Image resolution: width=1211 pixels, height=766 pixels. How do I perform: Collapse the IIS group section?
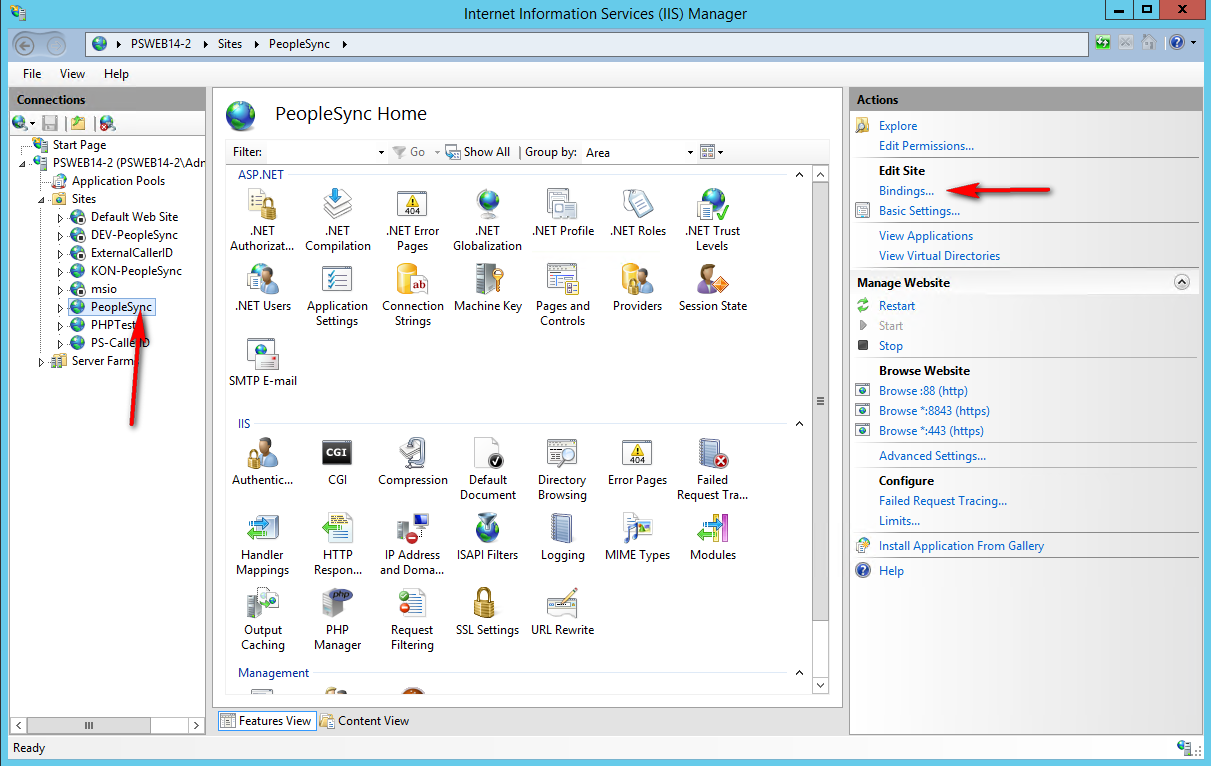tap(799, 424)
